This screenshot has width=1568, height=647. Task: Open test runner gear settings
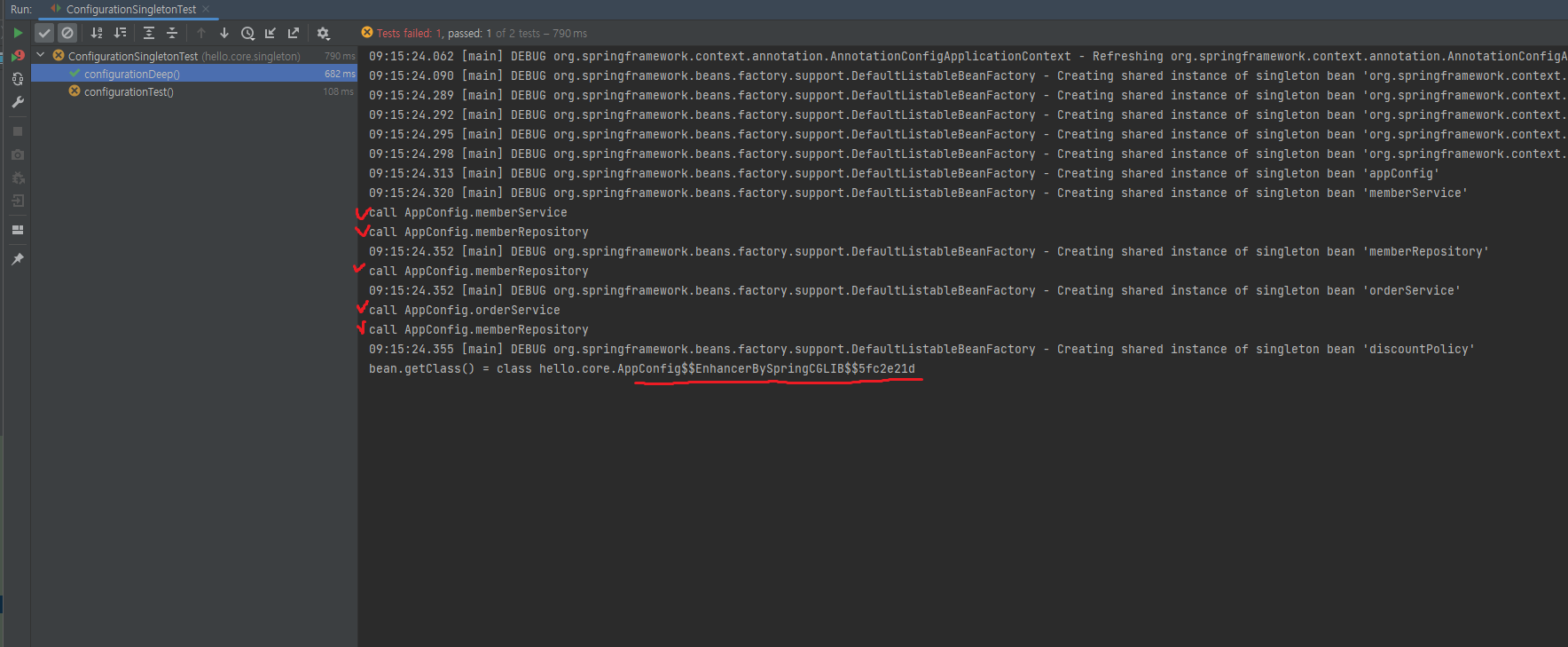[323, 33]
